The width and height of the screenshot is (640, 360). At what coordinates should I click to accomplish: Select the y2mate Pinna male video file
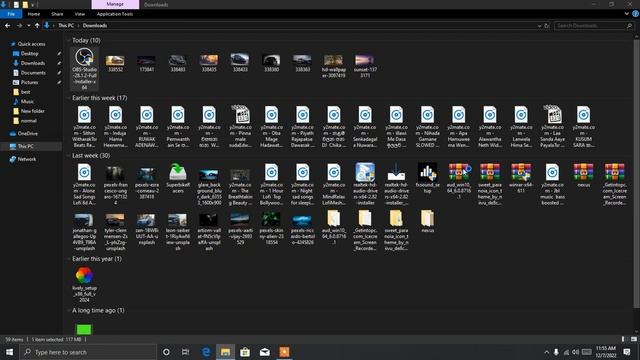(x=240, y=127)
